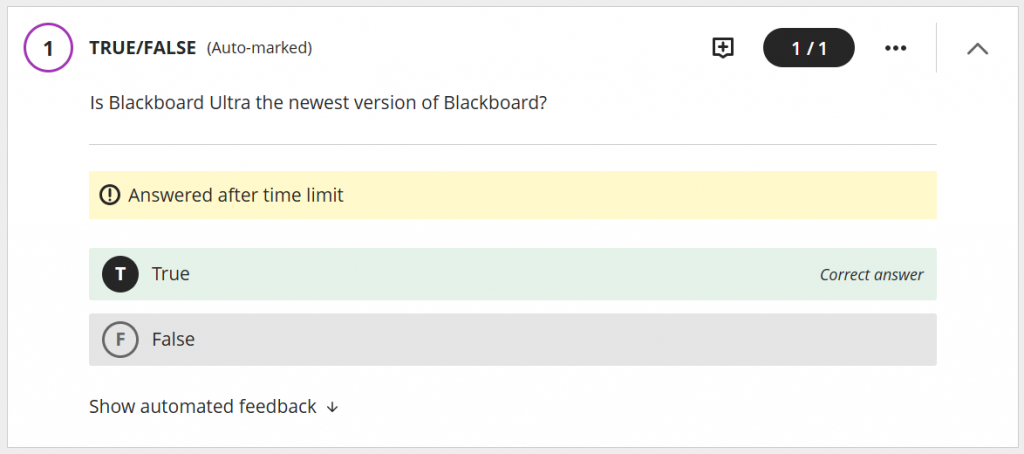
Task: Click the 1 / 1 score pill
Action: [x=808, y=48]
